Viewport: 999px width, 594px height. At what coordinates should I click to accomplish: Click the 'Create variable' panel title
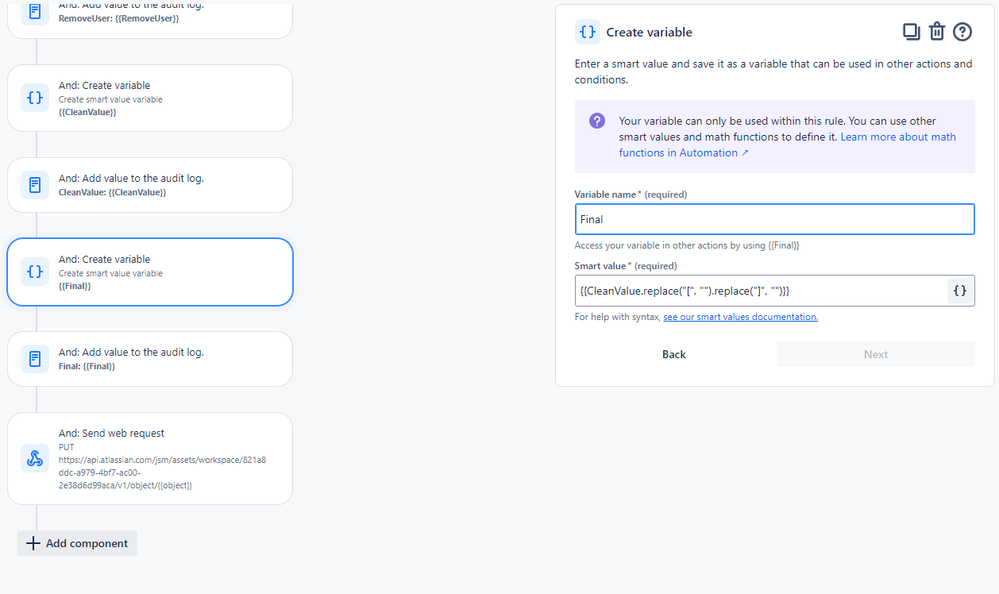click(x=649, y=32)
